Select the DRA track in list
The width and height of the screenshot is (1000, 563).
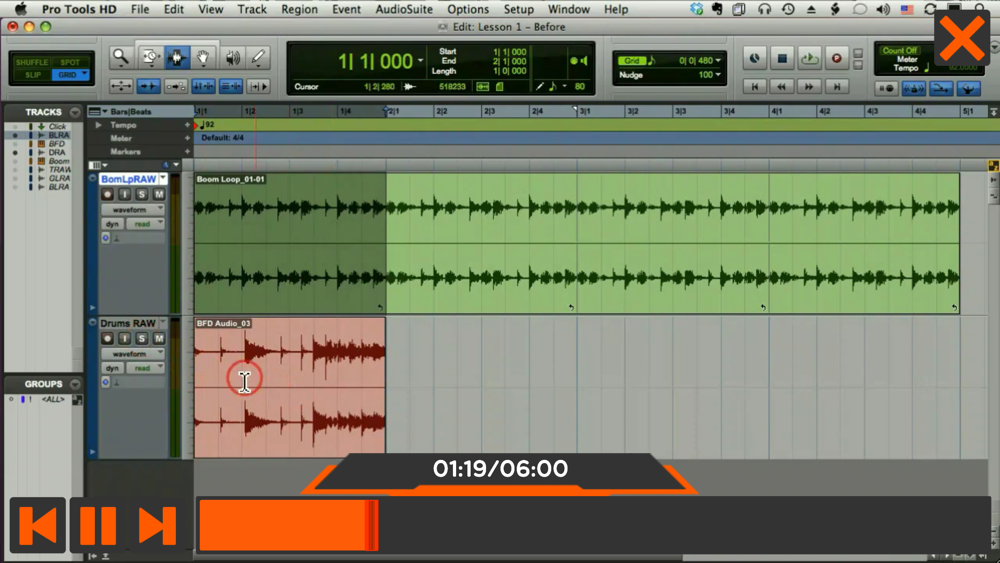56,152
